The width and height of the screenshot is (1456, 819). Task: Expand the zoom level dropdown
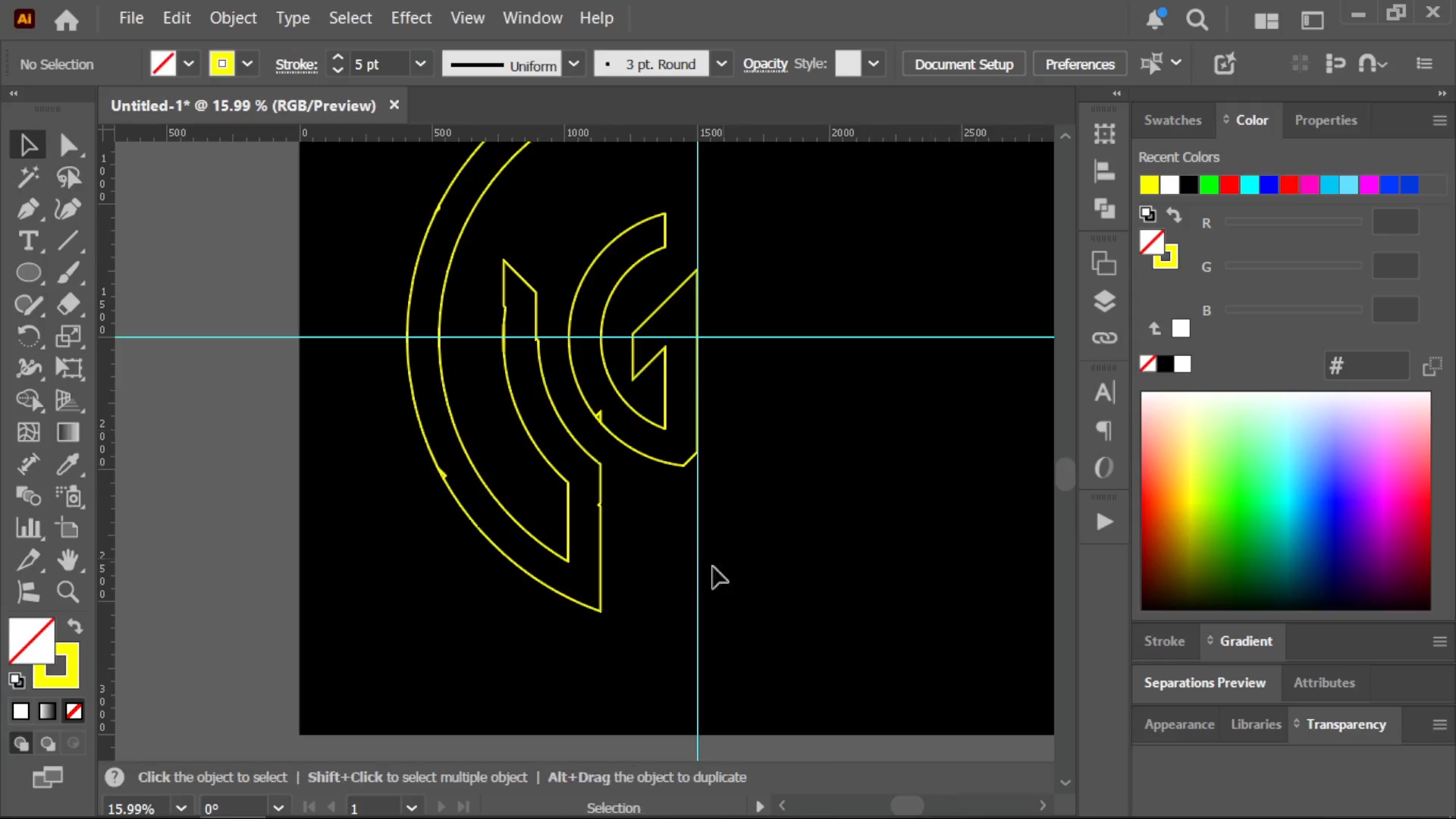pos(181,808)
